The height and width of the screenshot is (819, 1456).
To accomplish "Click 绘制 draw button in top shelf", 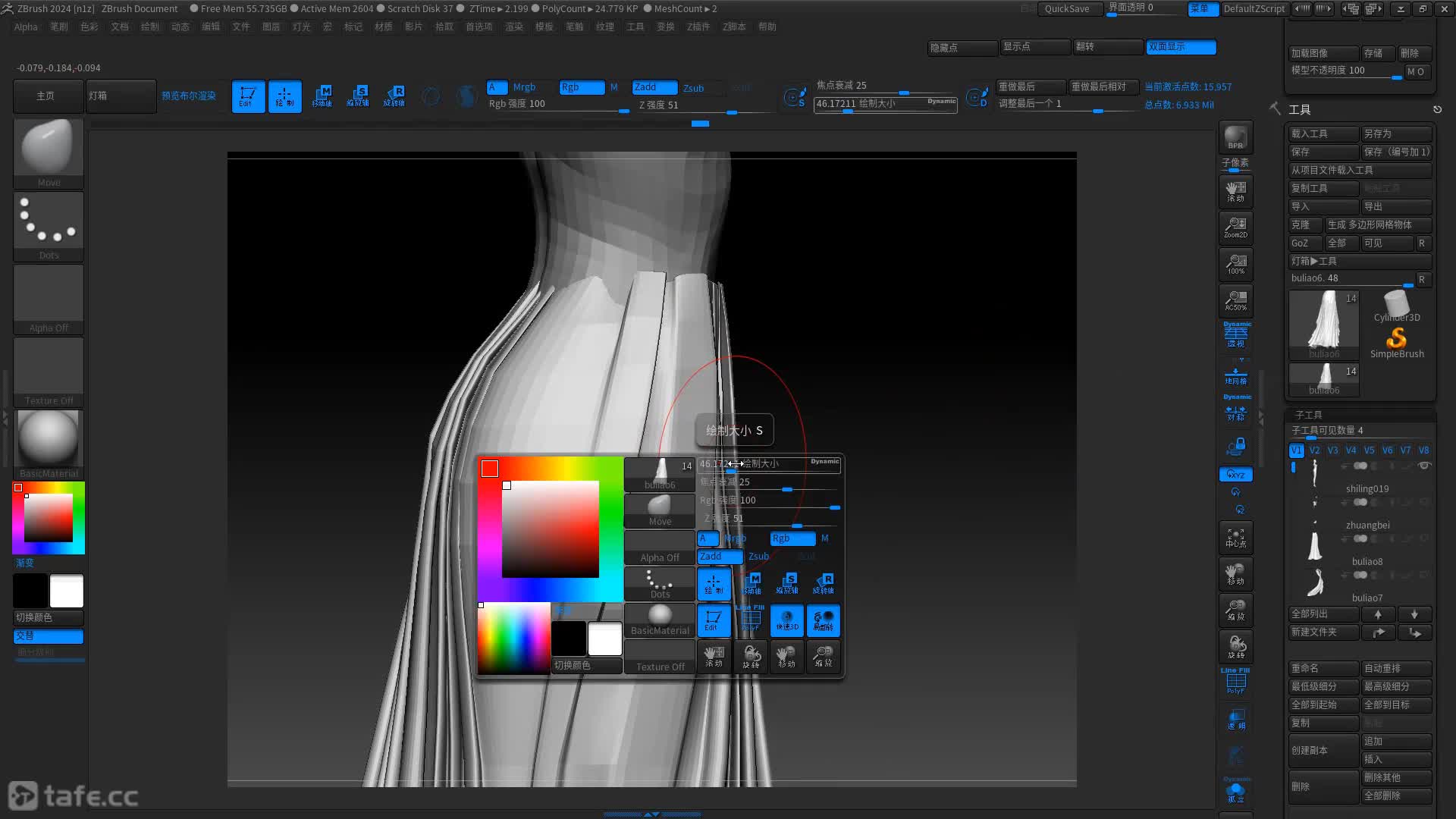I will pyautogui.click(x=284, y=96).
